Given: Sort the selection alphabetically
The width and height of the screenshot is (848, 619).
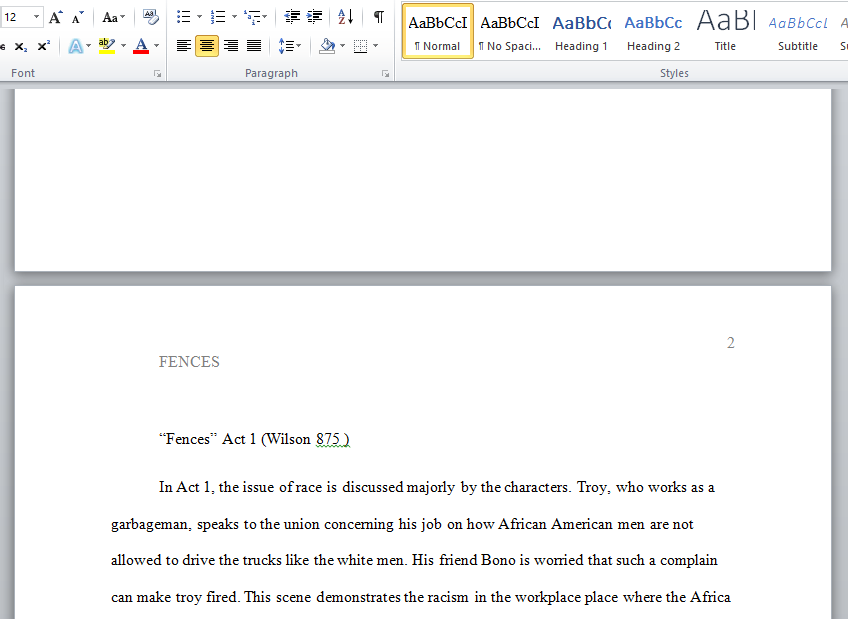Looking at the screenshot, I should [x=346, y=17].
